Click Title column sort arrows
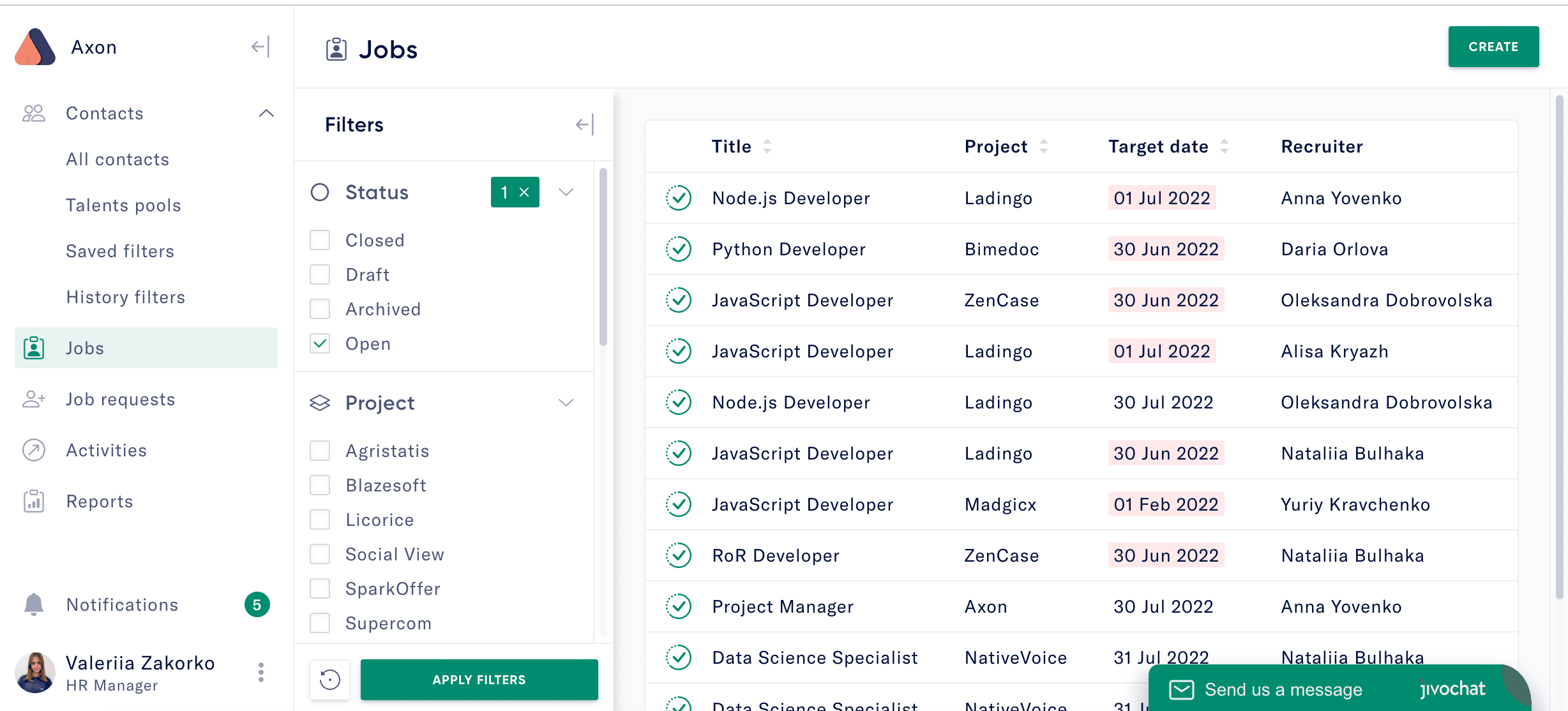 767,147
